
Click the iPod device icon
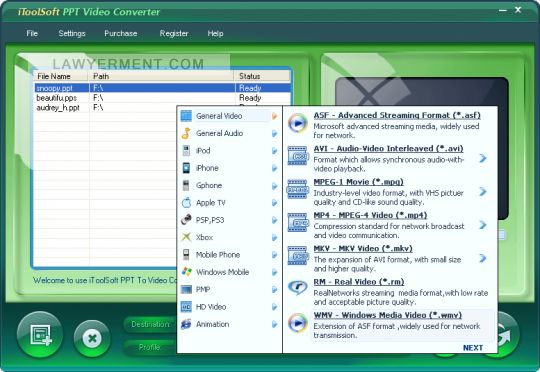coord(186,151)
